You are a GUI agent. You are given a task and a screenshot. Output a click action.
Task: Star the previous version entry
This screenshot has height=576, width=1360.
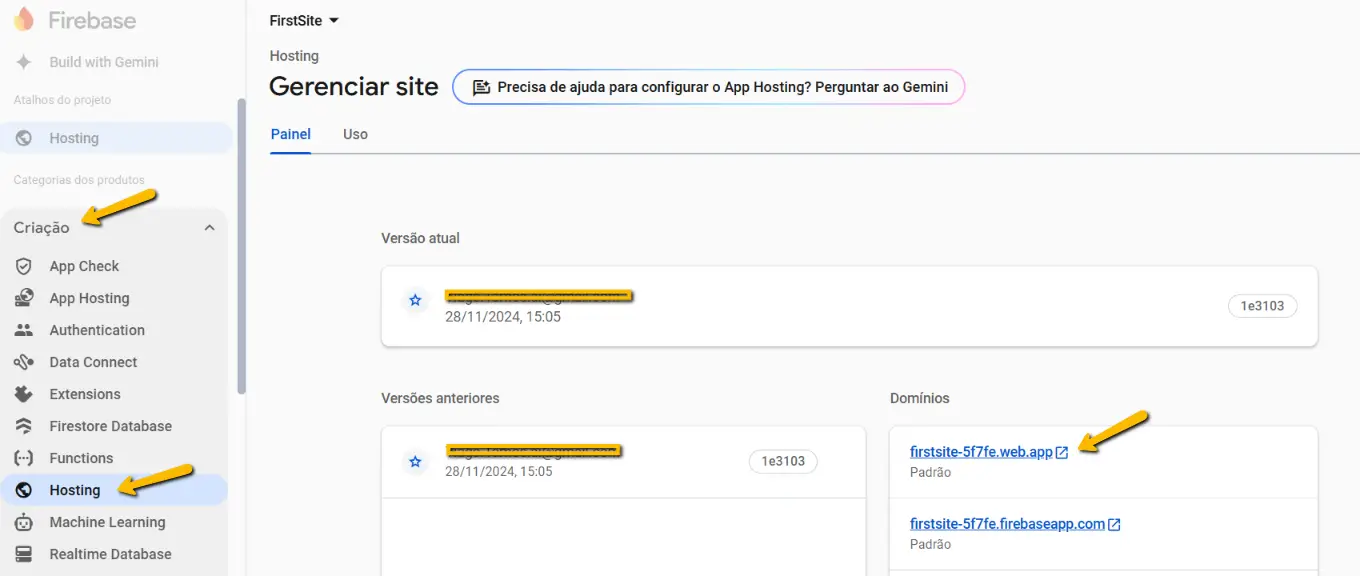415,461
